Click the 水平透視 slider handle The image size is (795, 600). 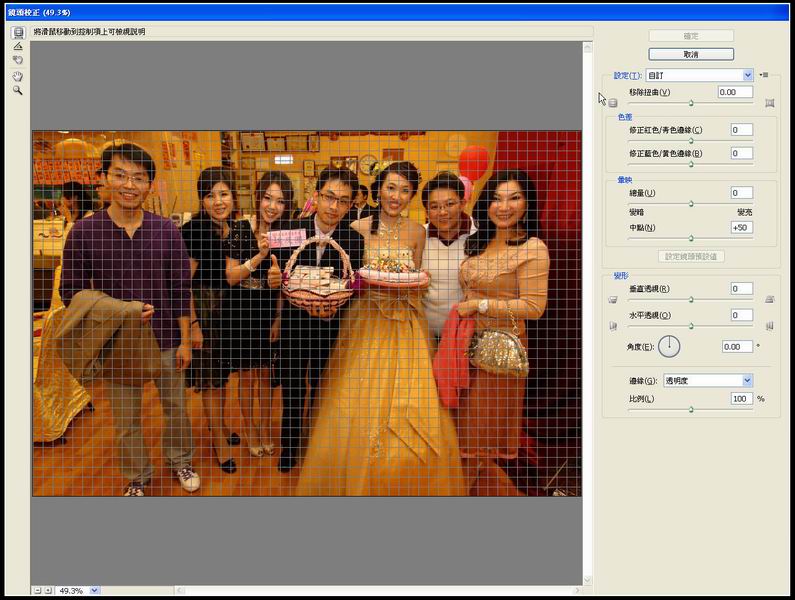pyautogui.click(x=691, y=326)
